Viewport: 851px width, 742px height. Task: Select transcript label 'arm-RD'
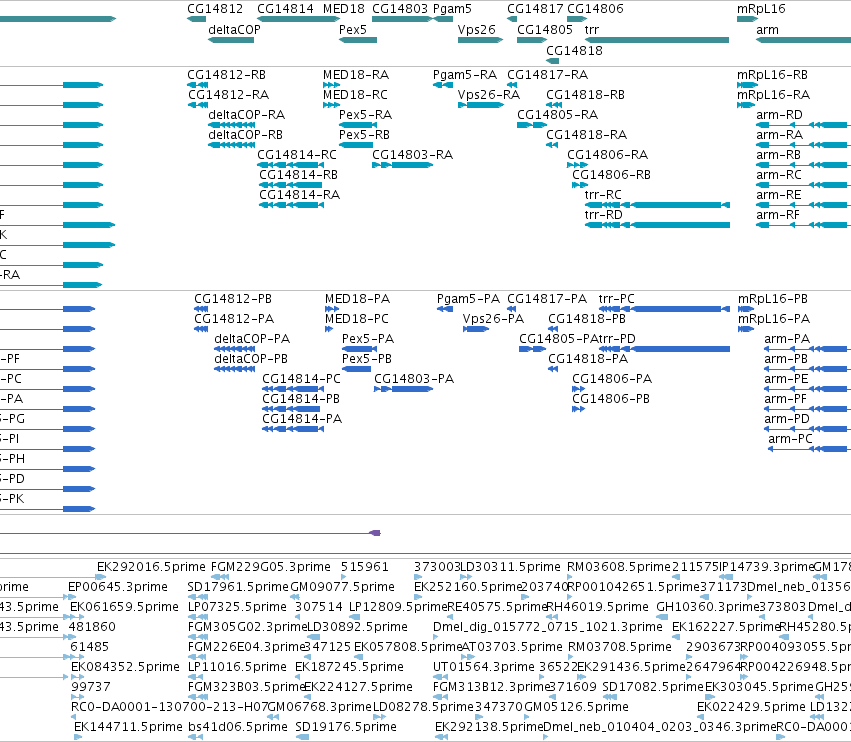779,115
